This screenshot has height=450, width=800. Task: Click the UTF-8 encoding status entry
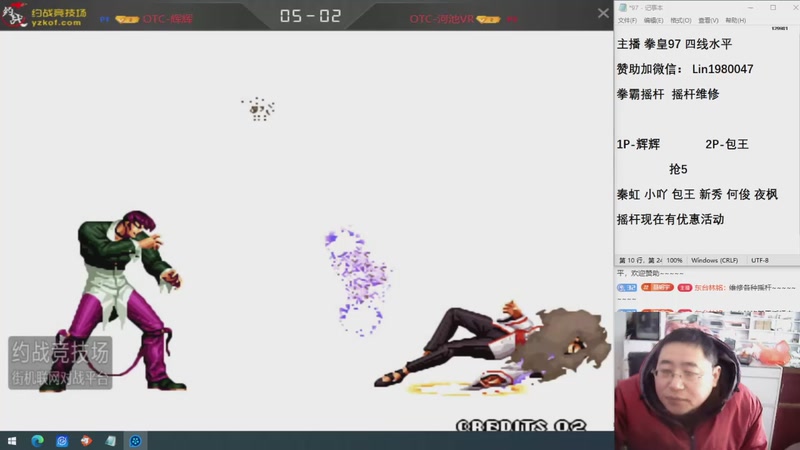[x=760, y=260]
